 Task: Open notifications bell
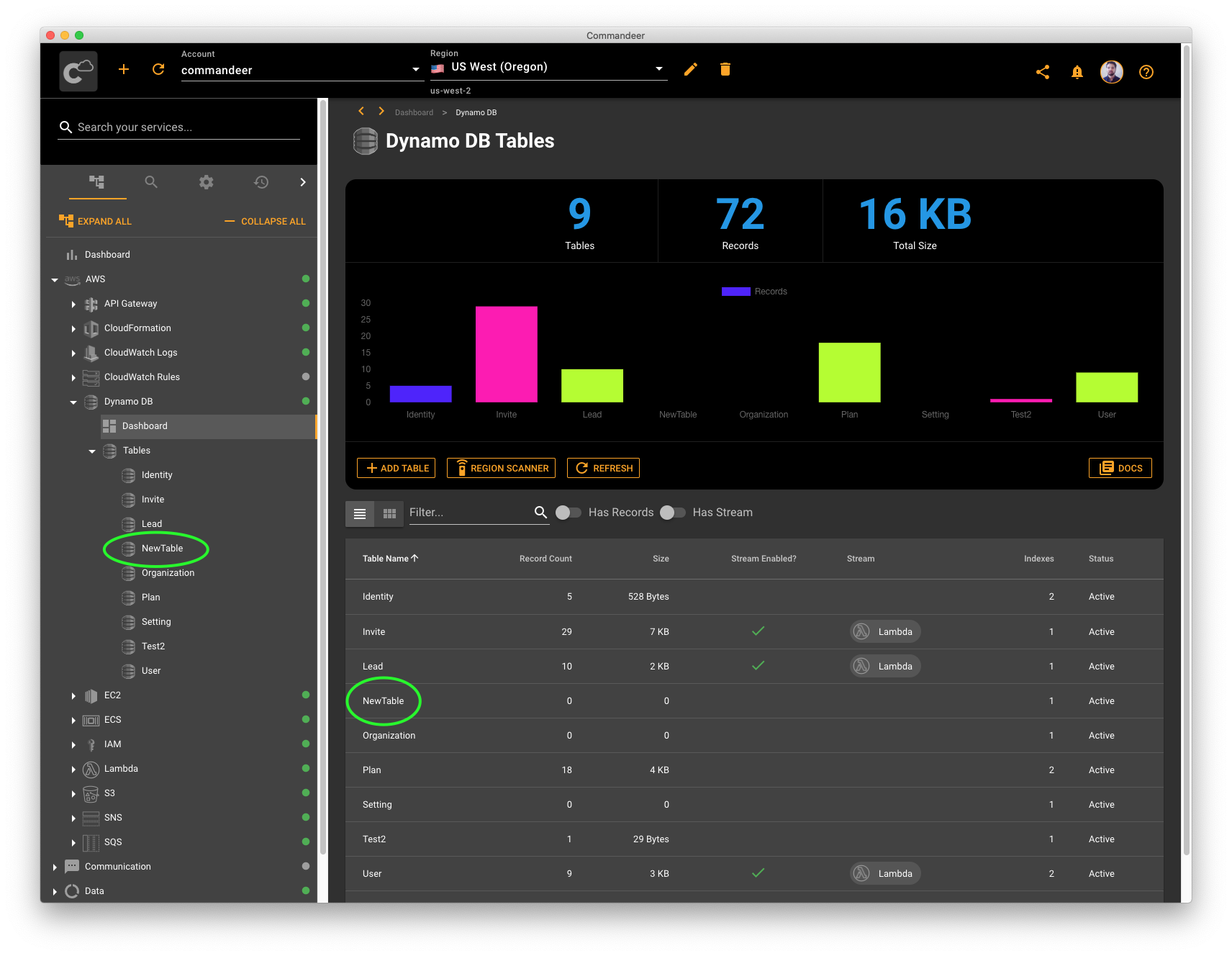tap(1077, 72)
